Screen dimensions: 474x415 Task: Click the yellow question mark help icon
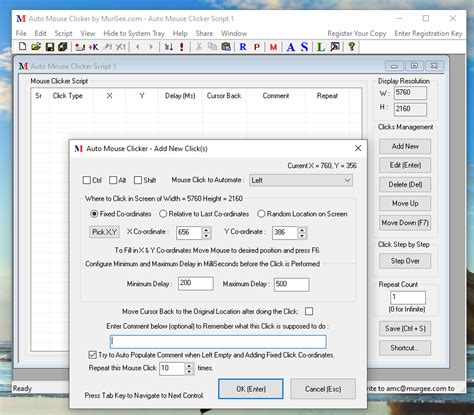[x=351, y=47]
